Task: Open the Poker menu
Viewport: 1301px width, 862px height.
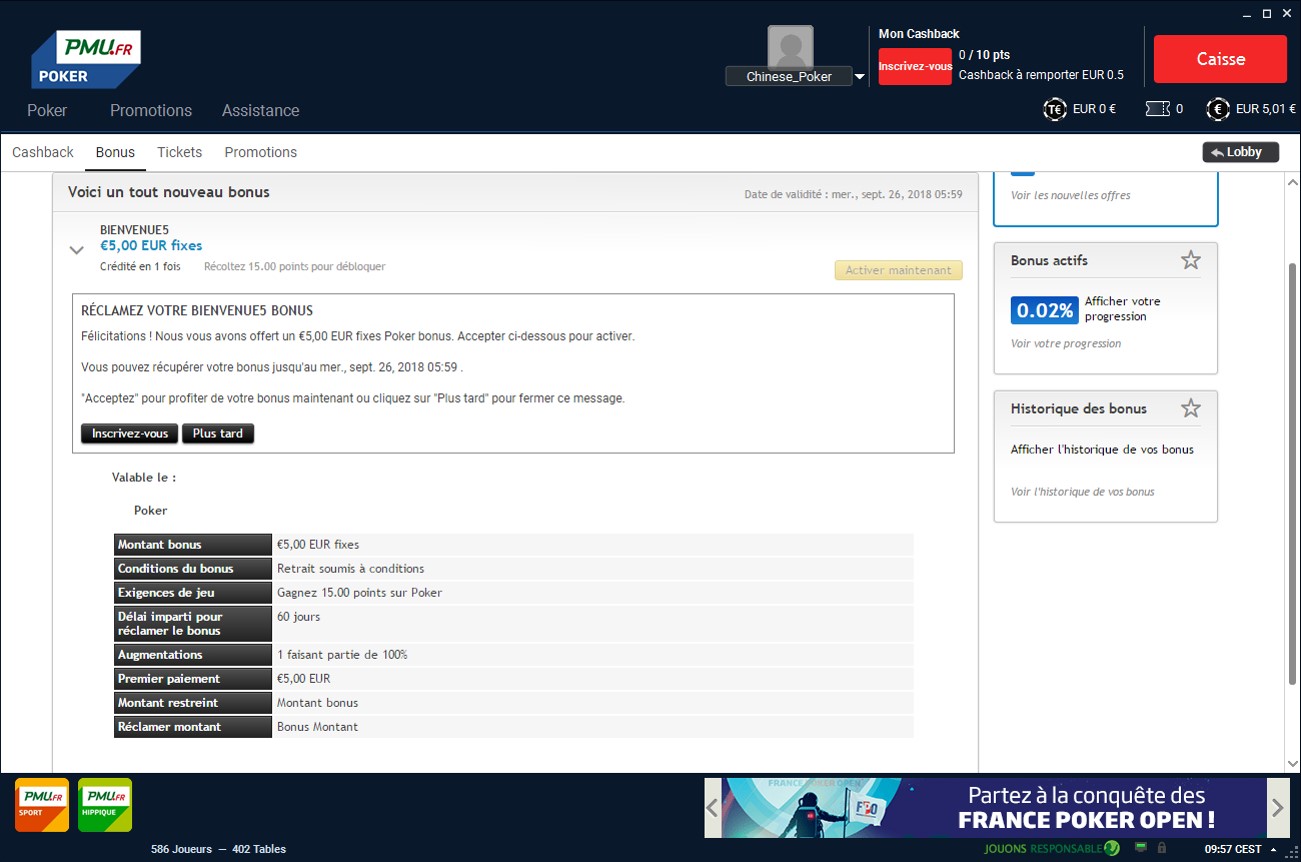Action: tap(47, 110)
